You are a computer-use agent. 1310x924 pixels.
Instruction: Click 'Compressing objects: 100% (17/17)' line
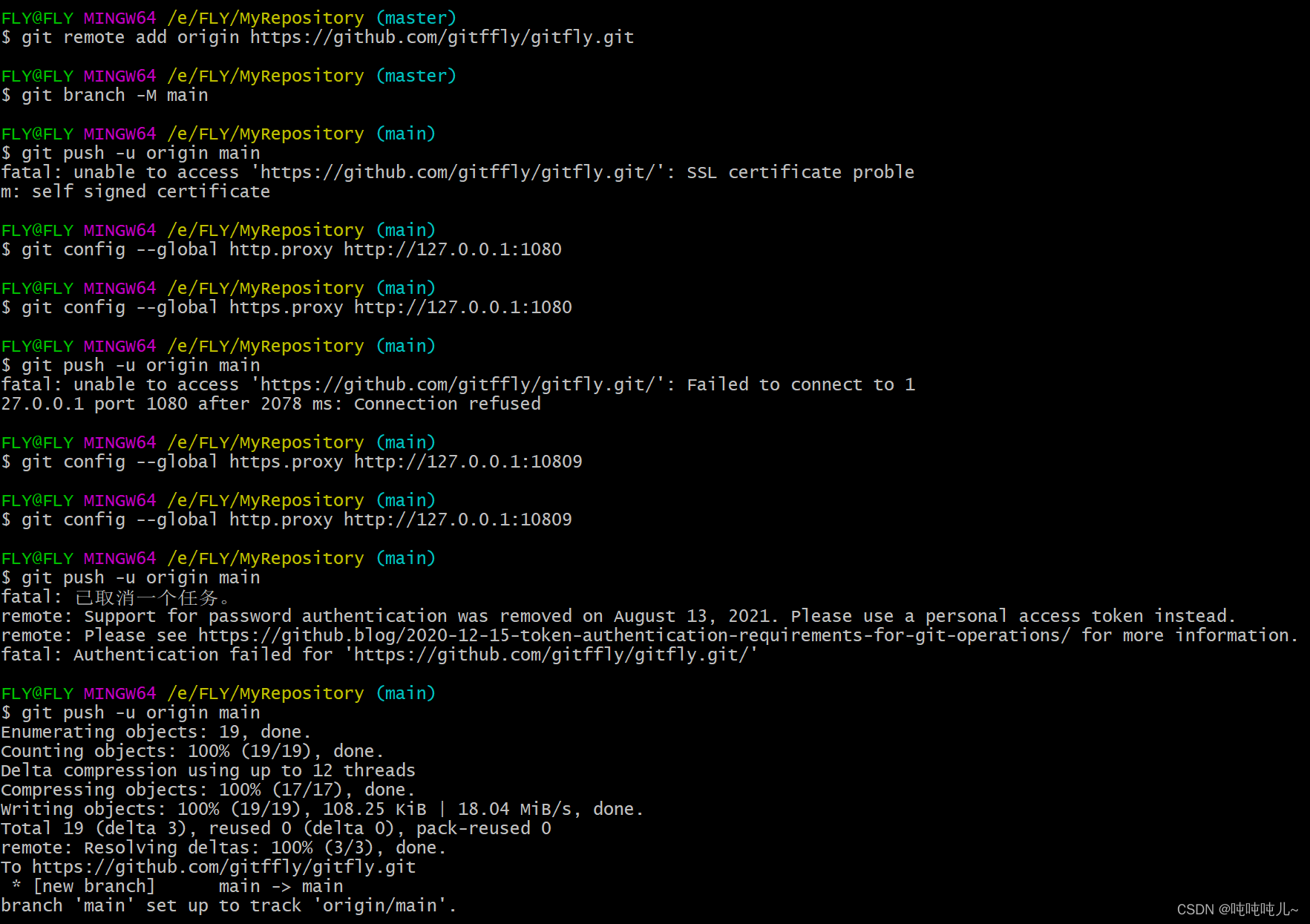tap(208, 790)
